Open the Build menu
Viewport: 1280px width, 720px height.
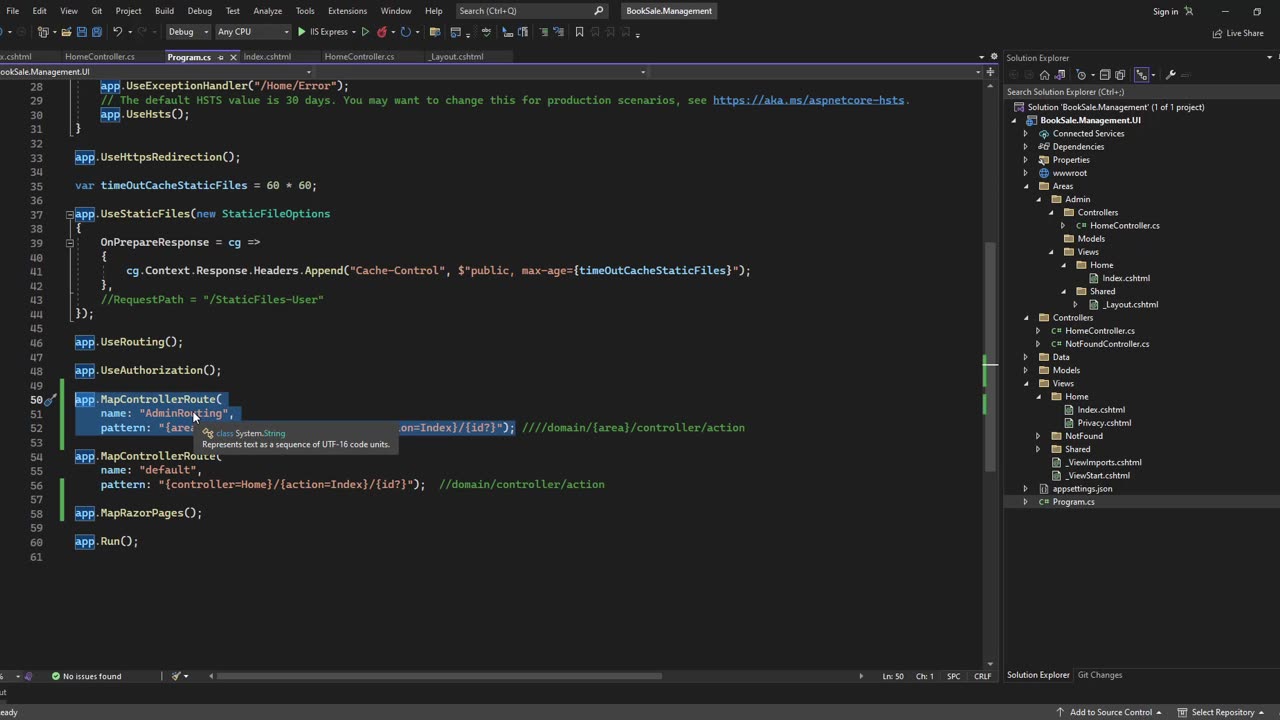pos(164,11)
